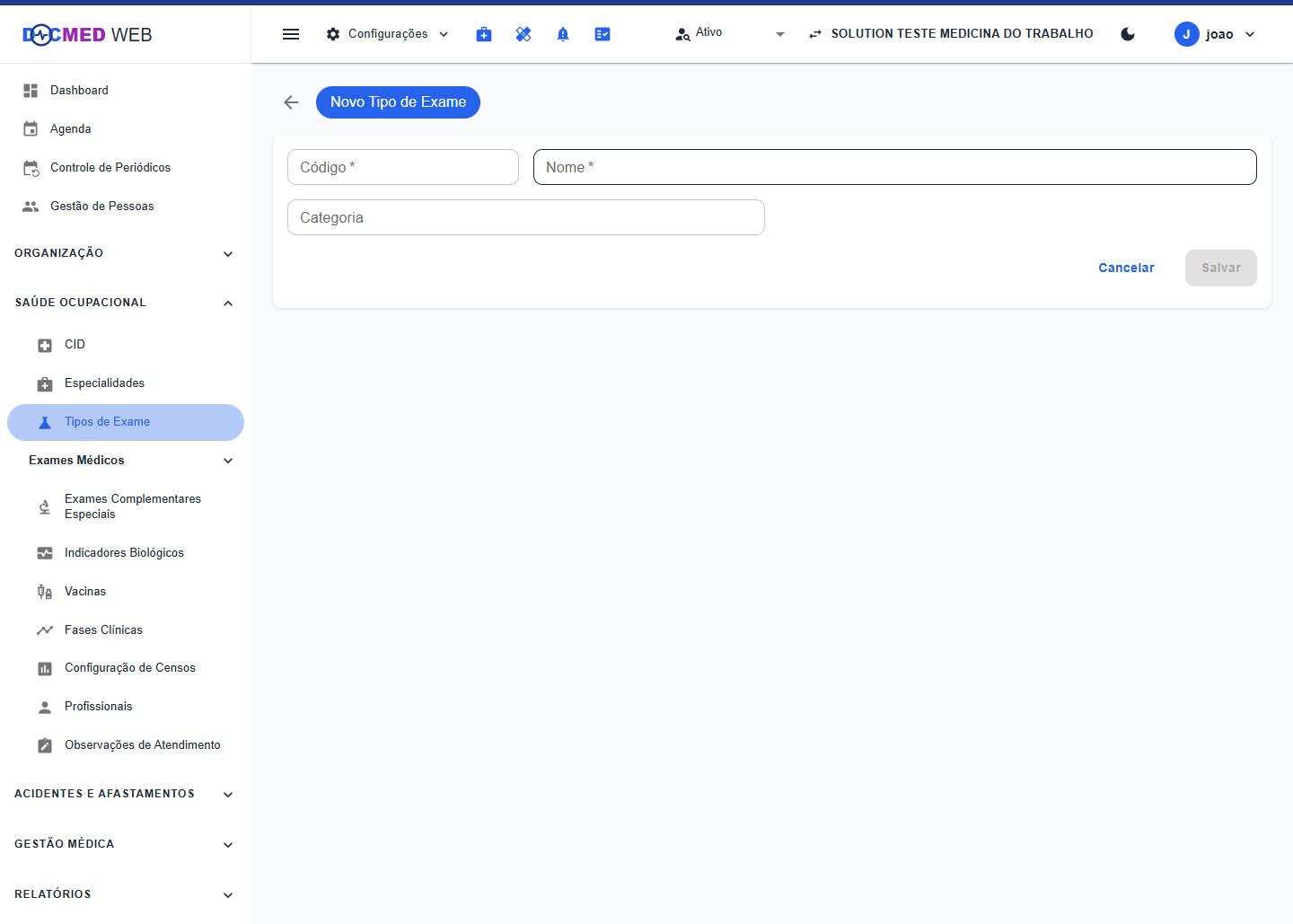Focus the Nome input field

pyautogui.click(x=895, y=167)
